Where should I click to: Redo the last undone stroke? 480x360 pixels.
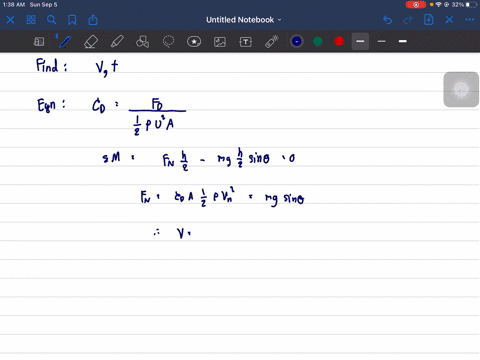coord(408,20)
